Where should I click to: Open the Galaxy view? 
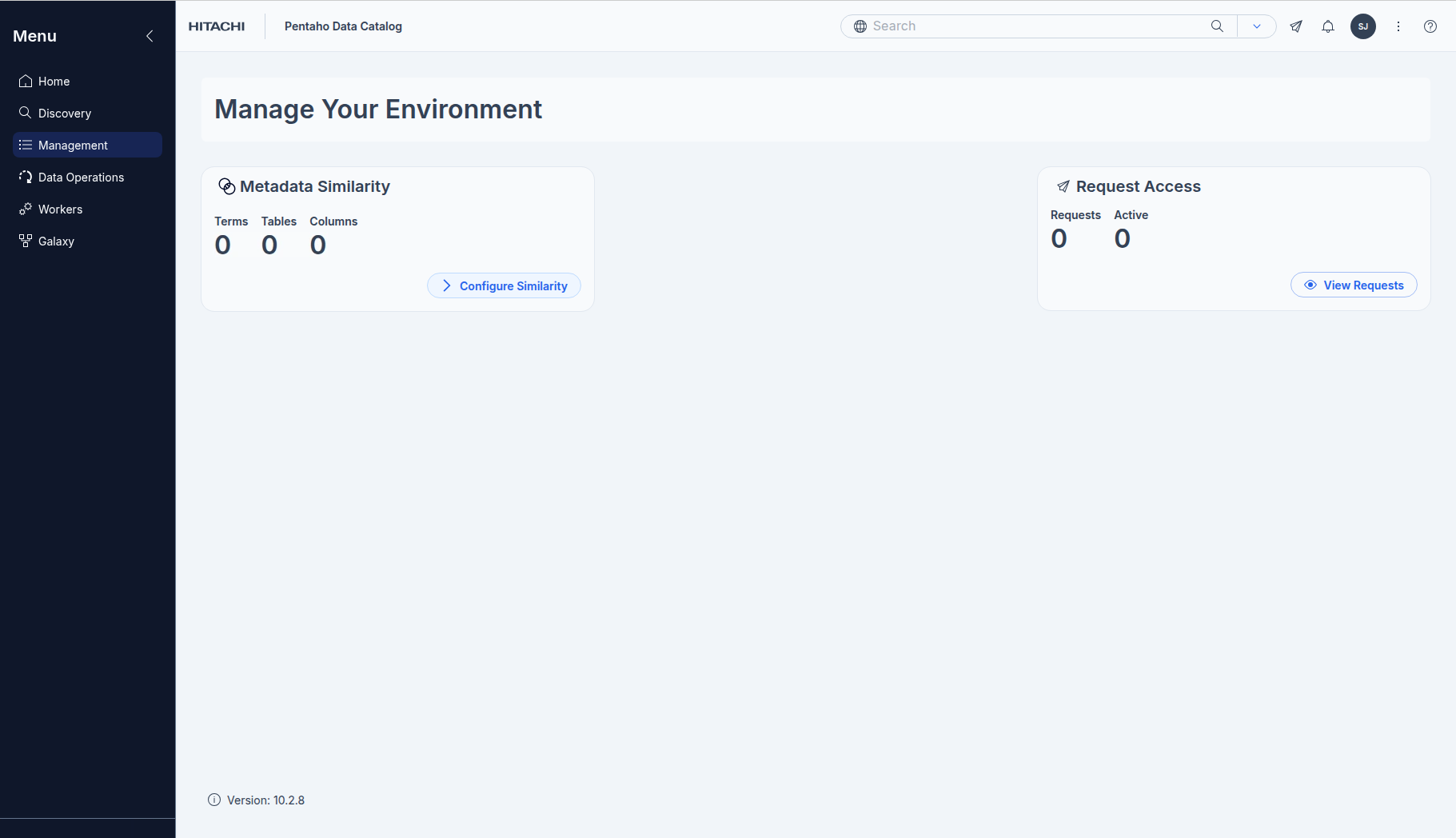pyautogui.click(x=56, y=241)
